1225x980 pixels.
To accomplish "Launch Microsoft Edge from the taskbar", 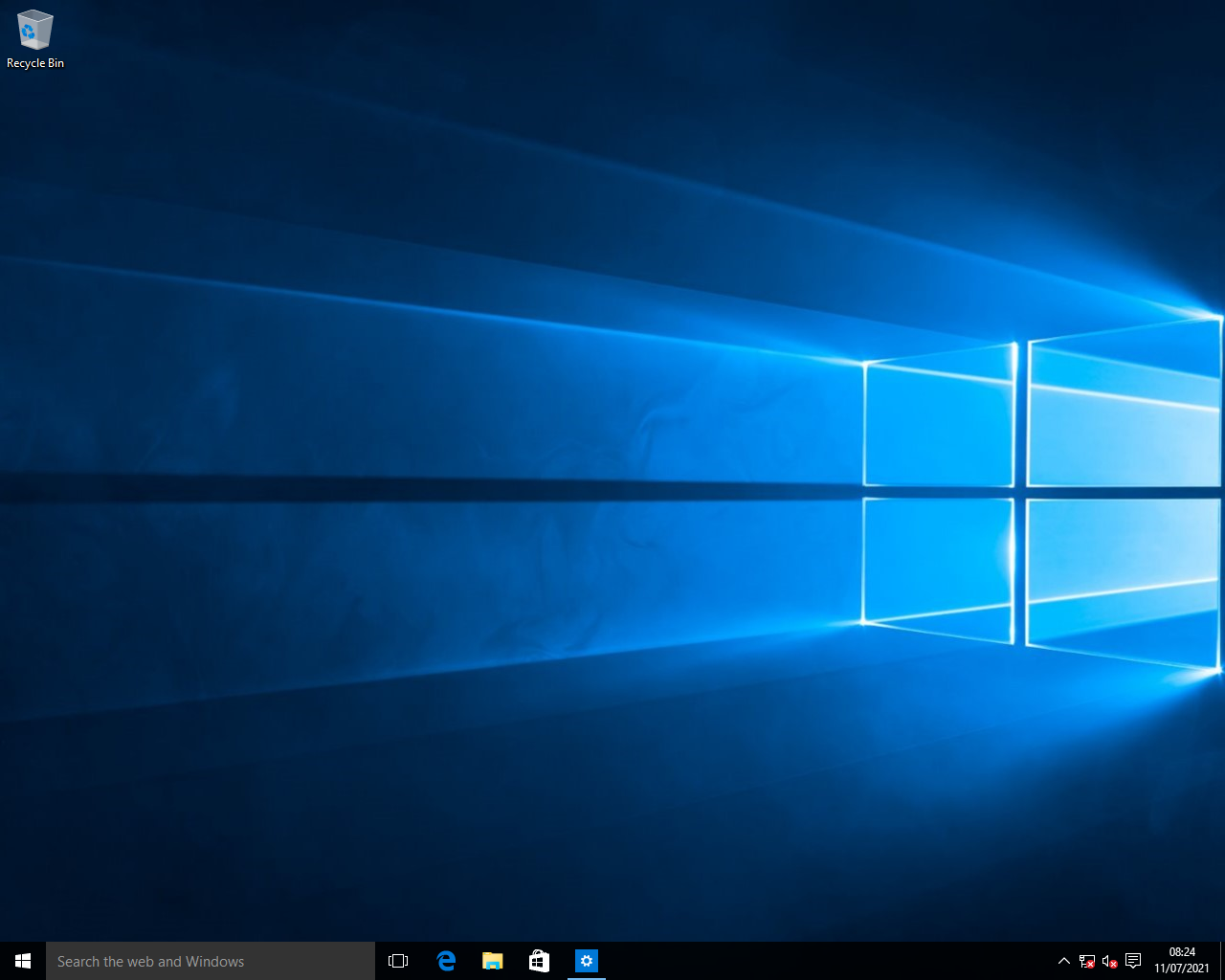I will tap(446, 961).
